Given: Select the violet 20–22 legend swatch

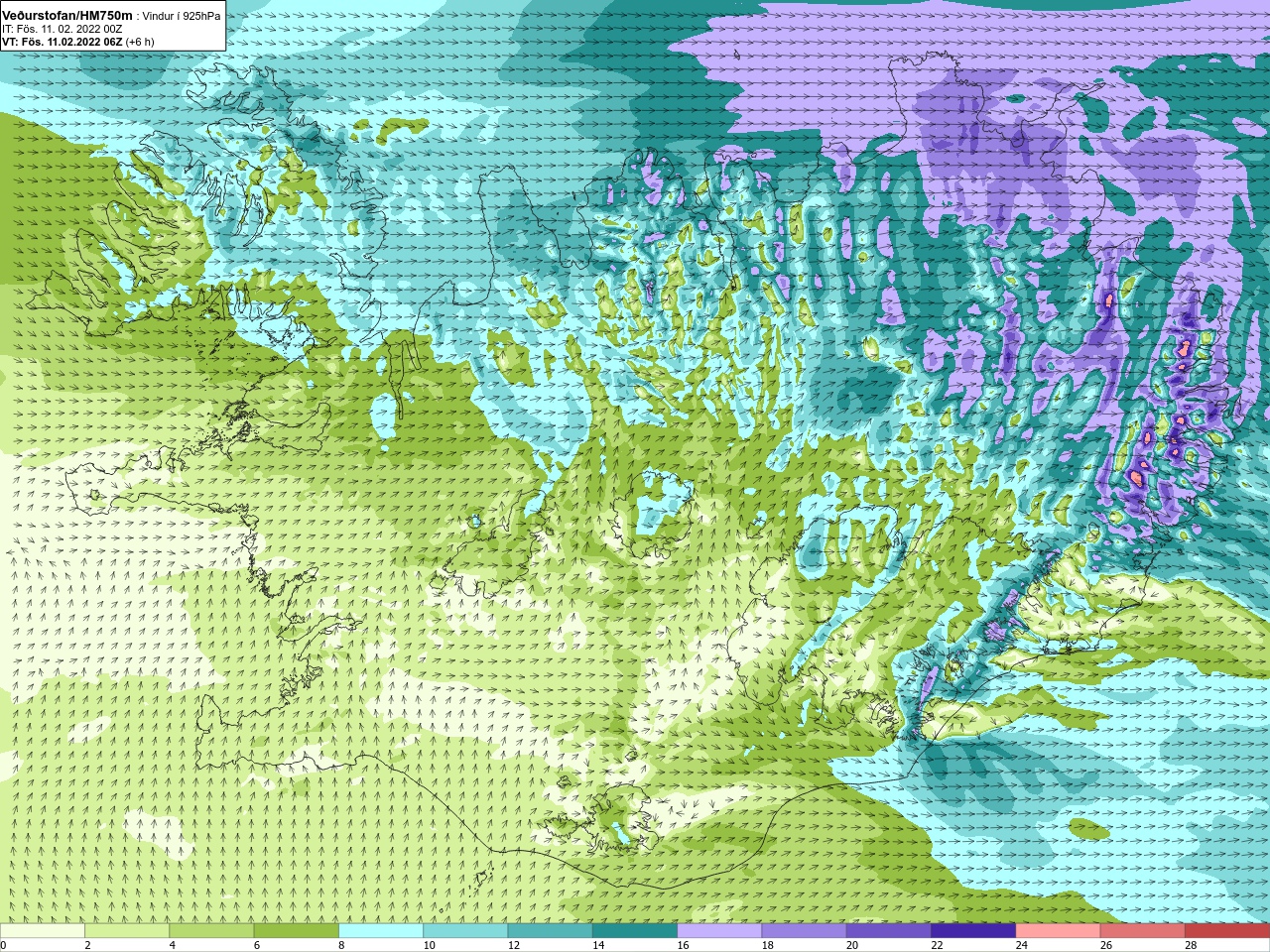Looking at the screenshot, I should click(889, 931).
